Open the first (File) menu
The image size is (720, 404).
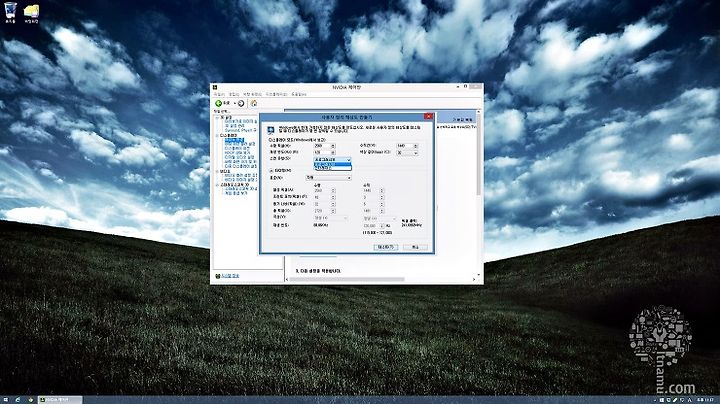click(219, 94)
